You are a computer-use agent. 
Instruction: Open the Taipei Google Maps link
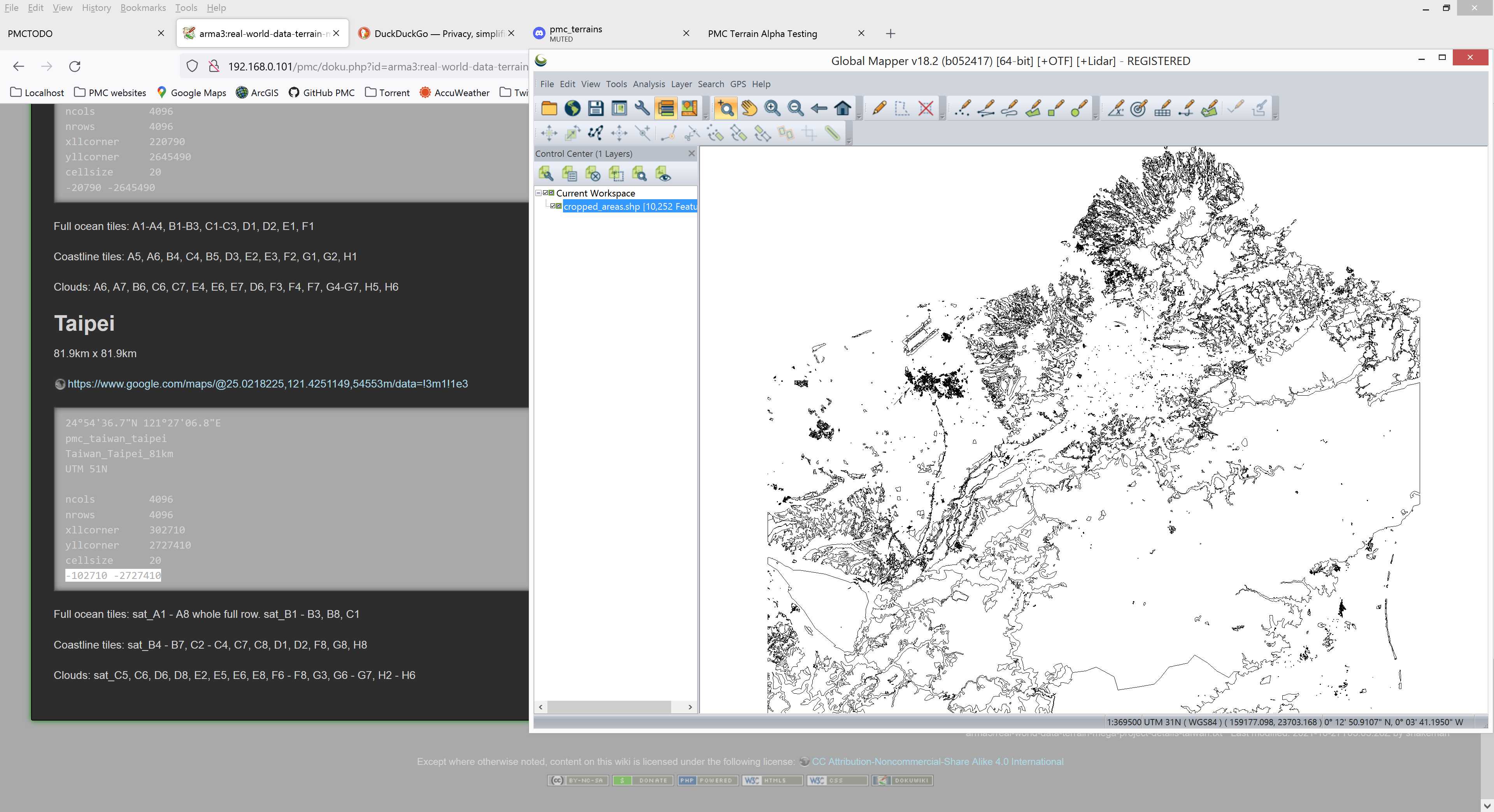click(267, 384)
